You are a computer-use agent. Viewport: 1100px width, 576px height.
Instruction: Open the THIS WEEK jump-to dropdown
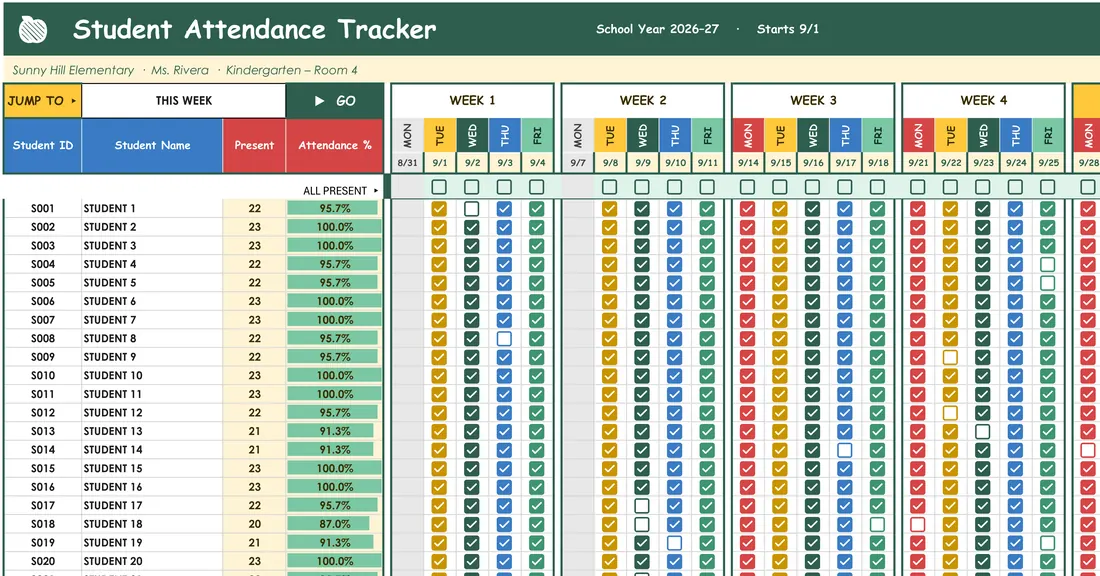184,100
